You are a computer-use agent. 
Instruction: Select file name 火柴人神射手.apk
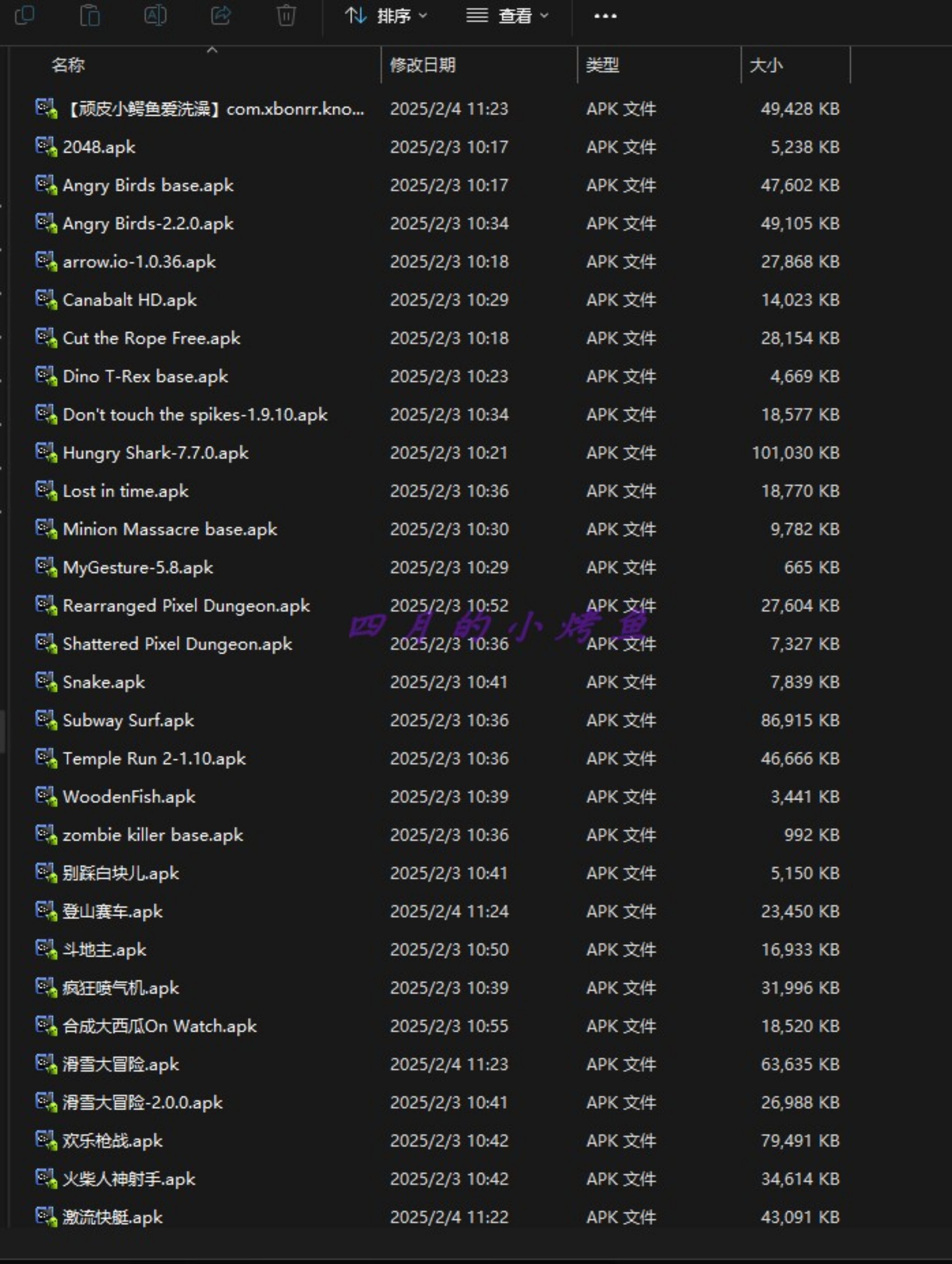(129, 1179)
